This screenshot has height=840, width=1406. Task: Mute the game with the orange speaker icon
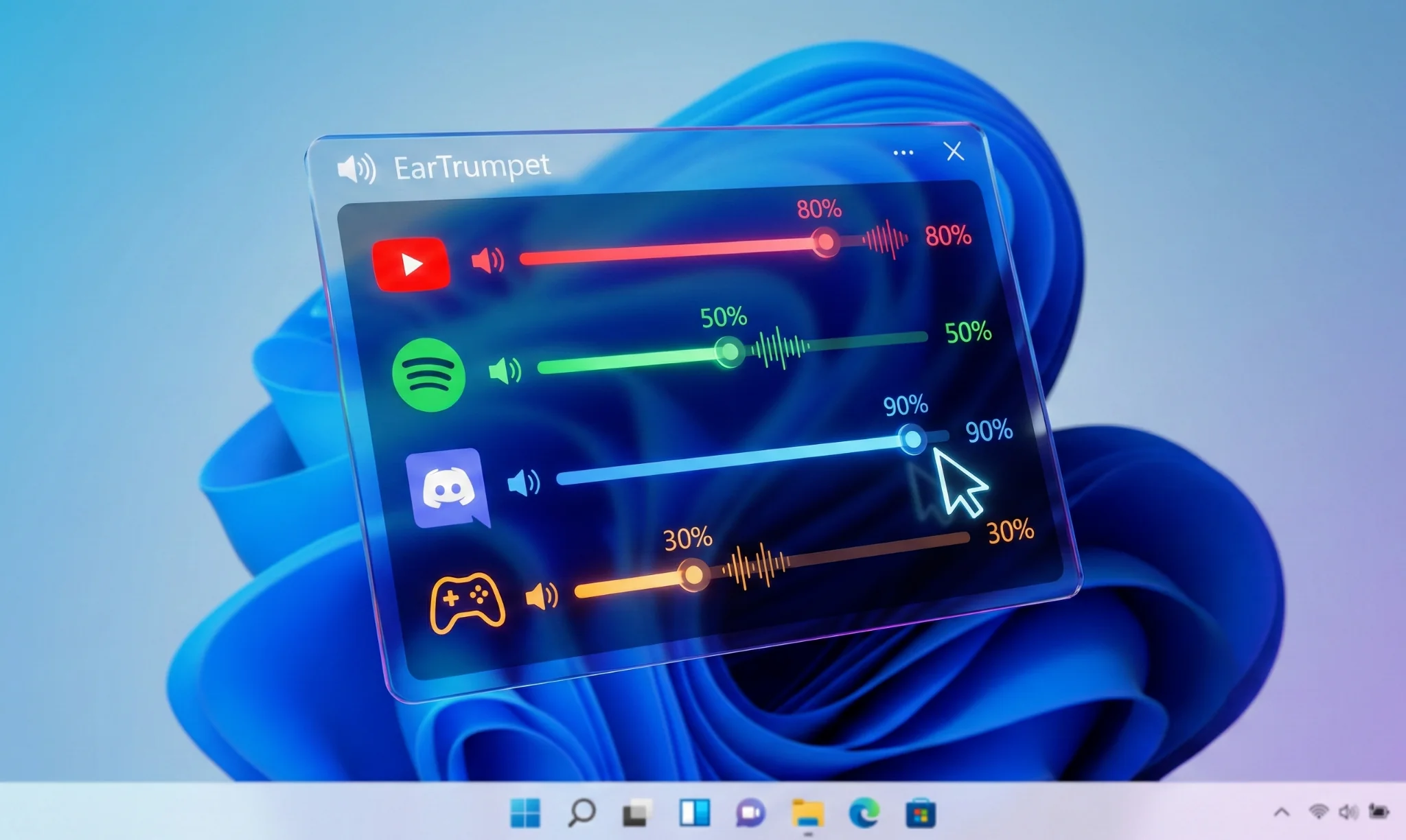coord(541,596)
